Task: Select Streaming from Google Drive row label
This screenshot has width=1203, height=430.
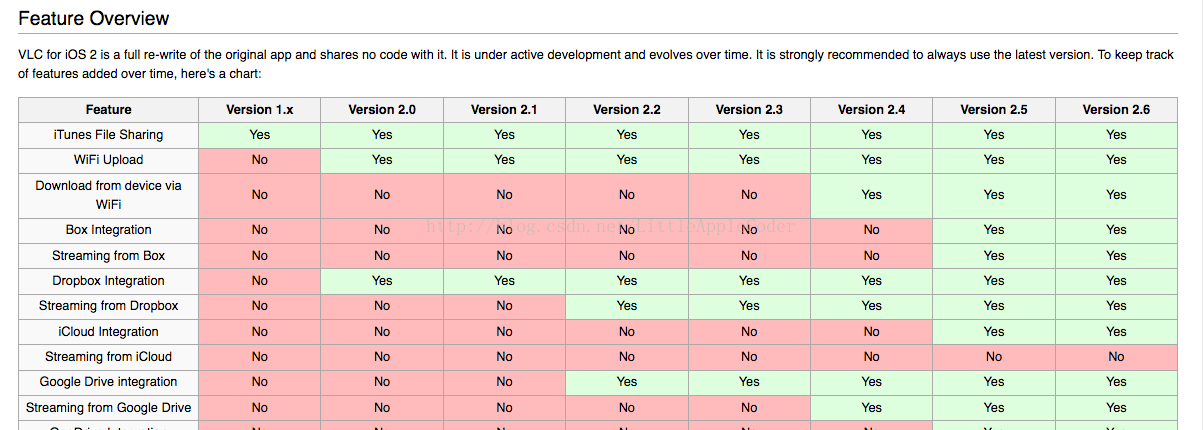Action: pyautogui.click(x=108, y=407)
